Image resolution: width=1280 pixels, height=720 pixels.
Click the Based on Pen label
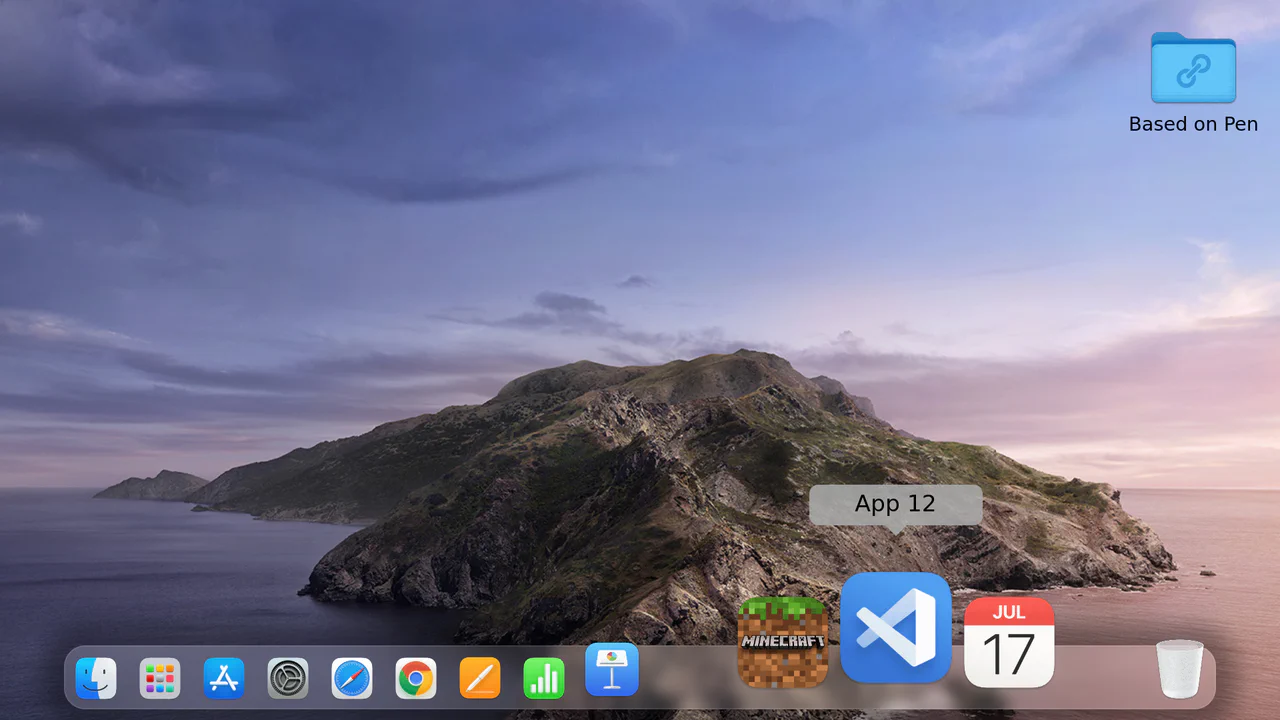click(1193, 124)
